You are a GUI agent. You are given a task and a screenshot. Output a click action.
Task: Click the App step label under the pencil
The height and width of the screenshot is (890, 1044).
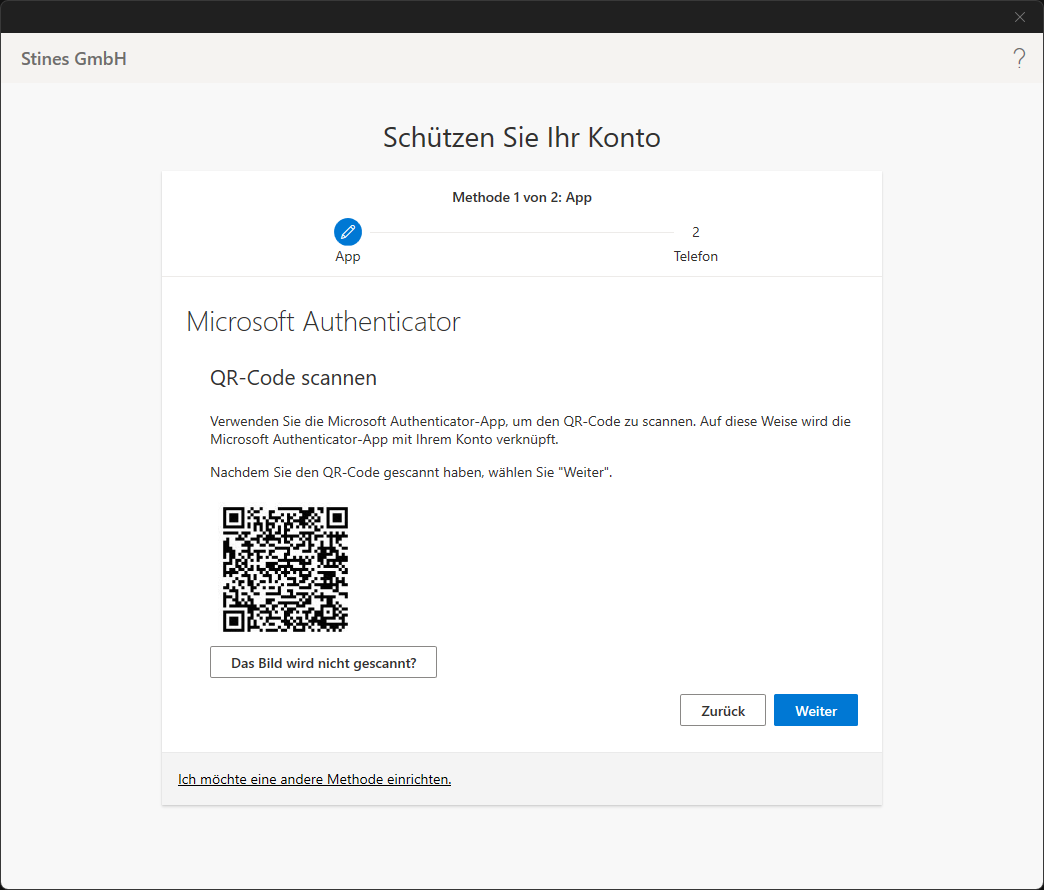[x=348, y=256]
